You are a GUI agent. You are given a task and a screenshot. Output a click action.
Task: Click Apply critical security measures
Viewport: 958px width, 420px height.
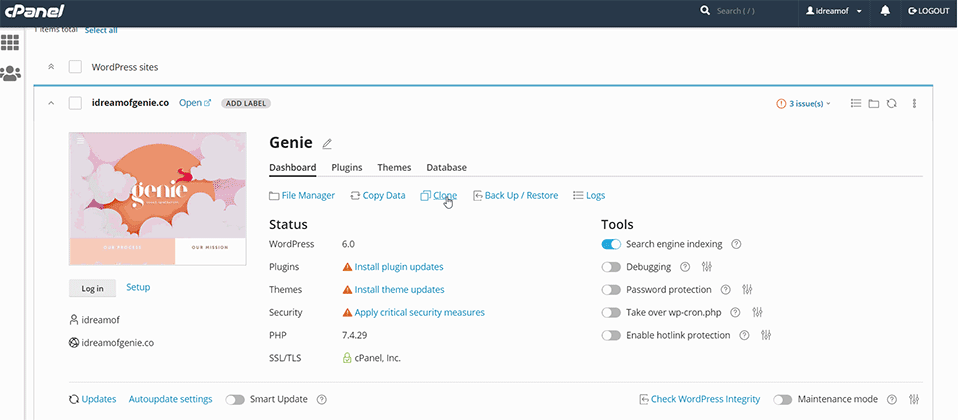420,312
